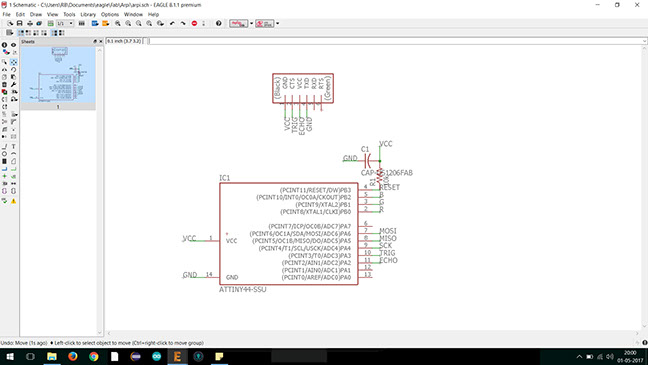Select the Rotate tool

14,69
